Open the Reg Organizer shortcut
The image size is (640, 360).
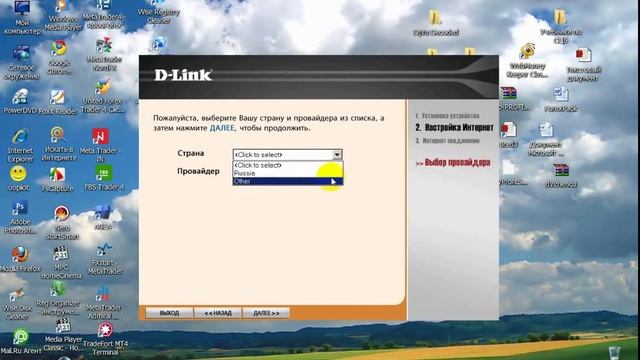click(58, 299)
